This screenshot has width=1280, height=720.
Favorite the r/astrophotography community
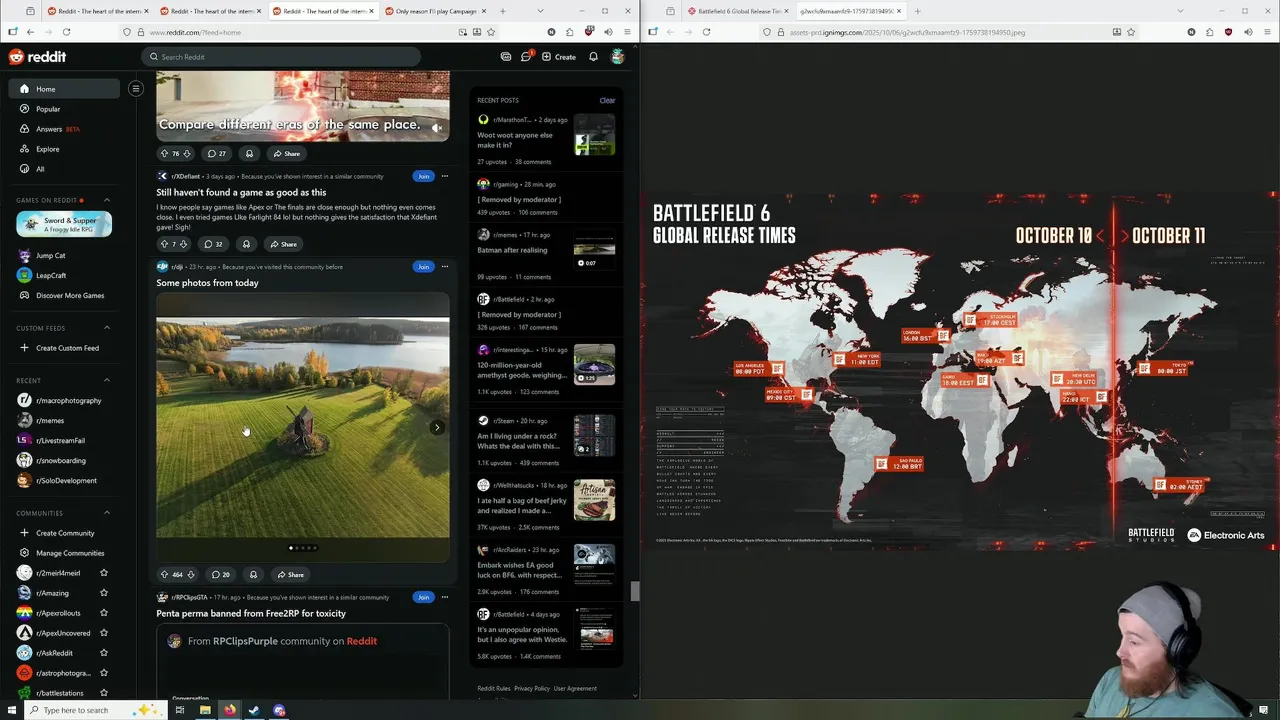(x=104, y=673)
